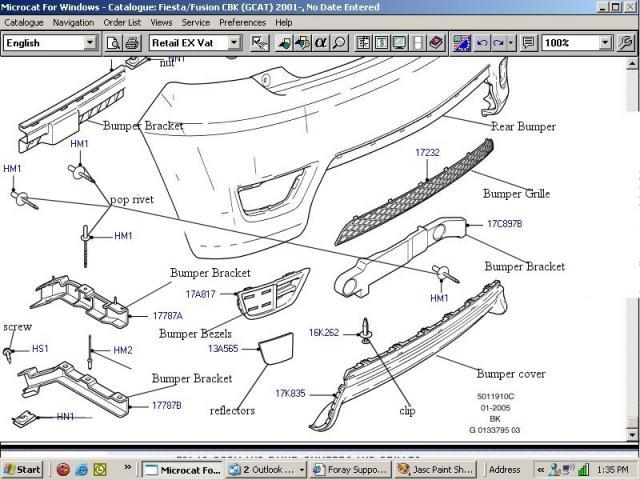
Task: Click the vertical scrollbar down arrow
Action: pos(630,437)
